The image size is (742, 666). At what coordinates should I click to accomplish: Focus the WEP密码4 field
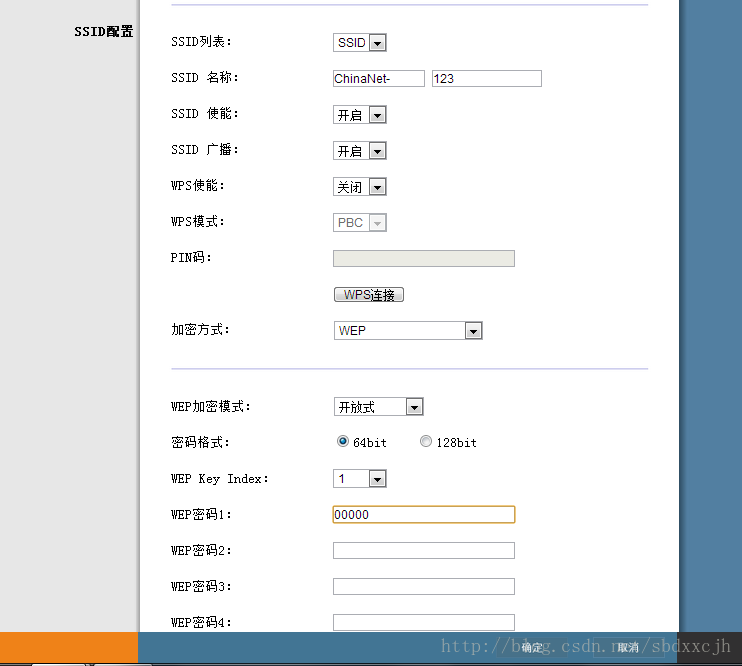[424, 622]
